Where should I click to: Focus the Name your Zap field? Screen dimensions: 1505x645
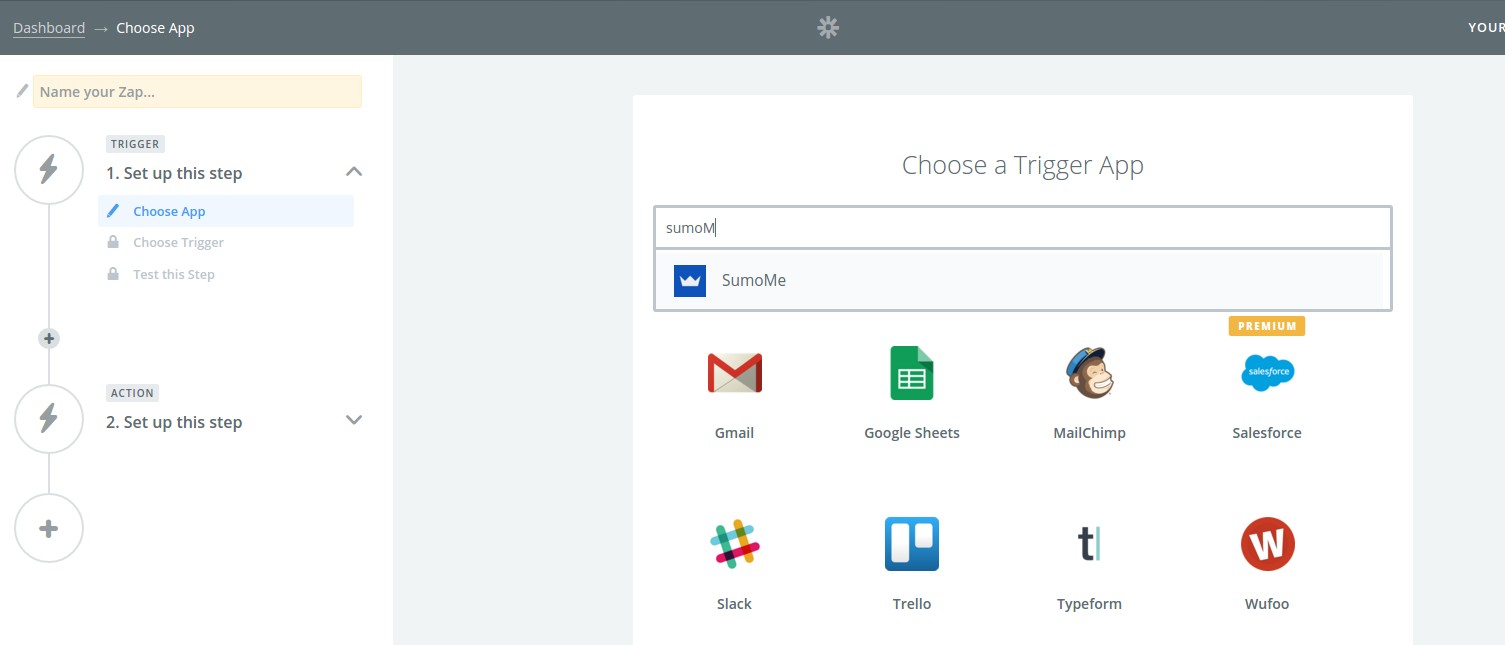point(197,91)
